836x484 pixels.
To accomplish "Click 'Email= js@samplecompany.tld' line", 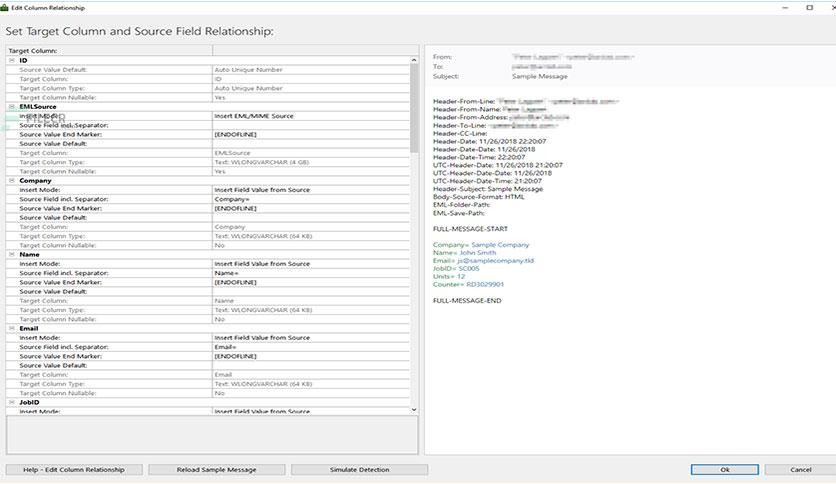I will pos(483,261).
